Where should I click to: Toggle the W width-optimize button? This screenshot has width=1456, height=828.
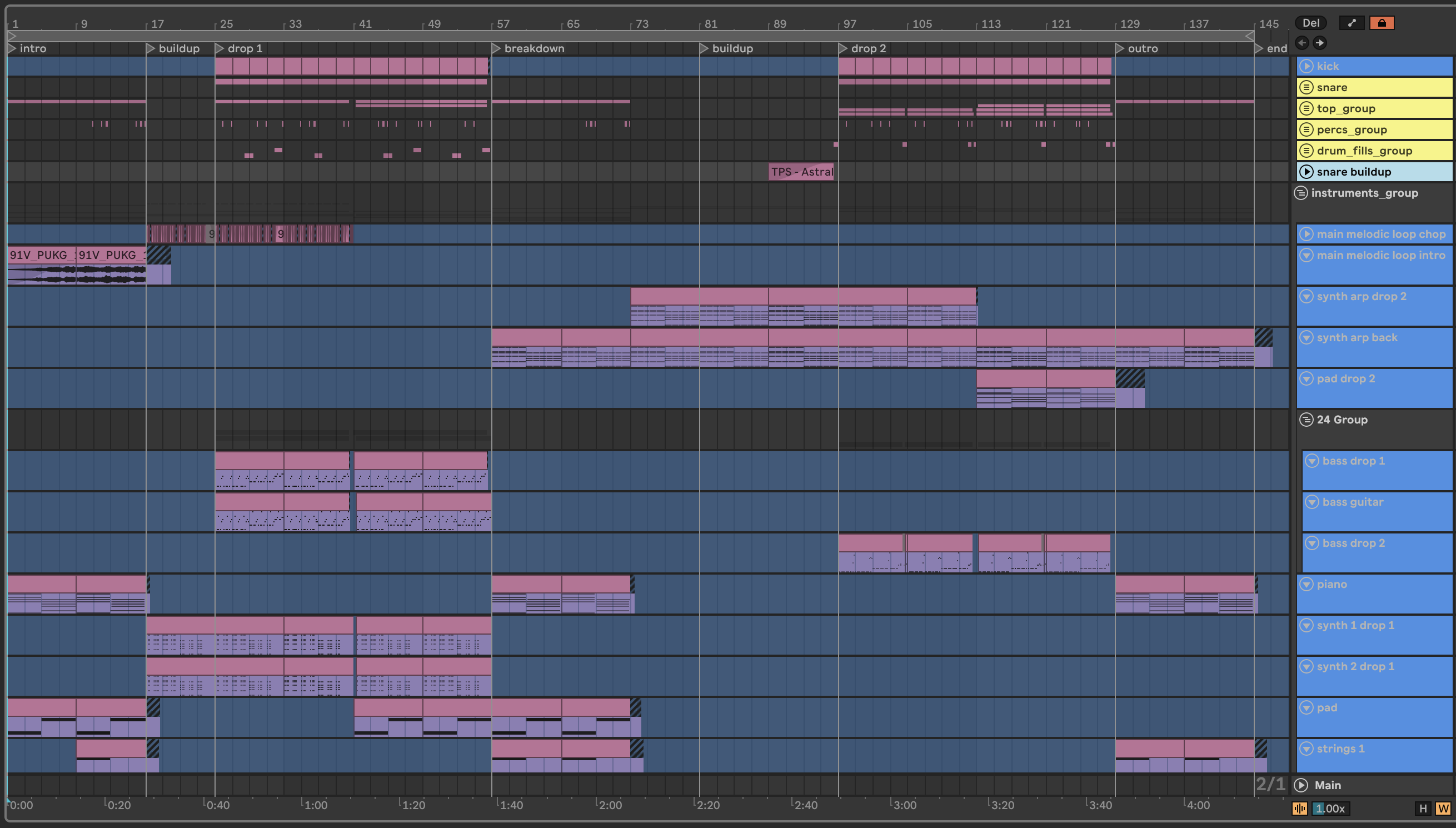point(1443,808)
